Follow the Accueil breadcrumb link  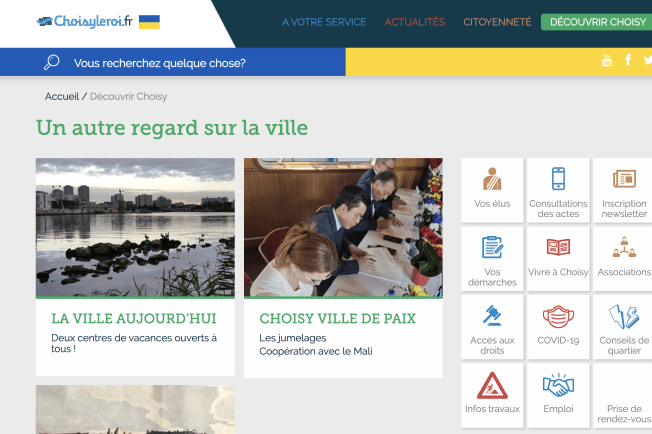pos(62,96)
